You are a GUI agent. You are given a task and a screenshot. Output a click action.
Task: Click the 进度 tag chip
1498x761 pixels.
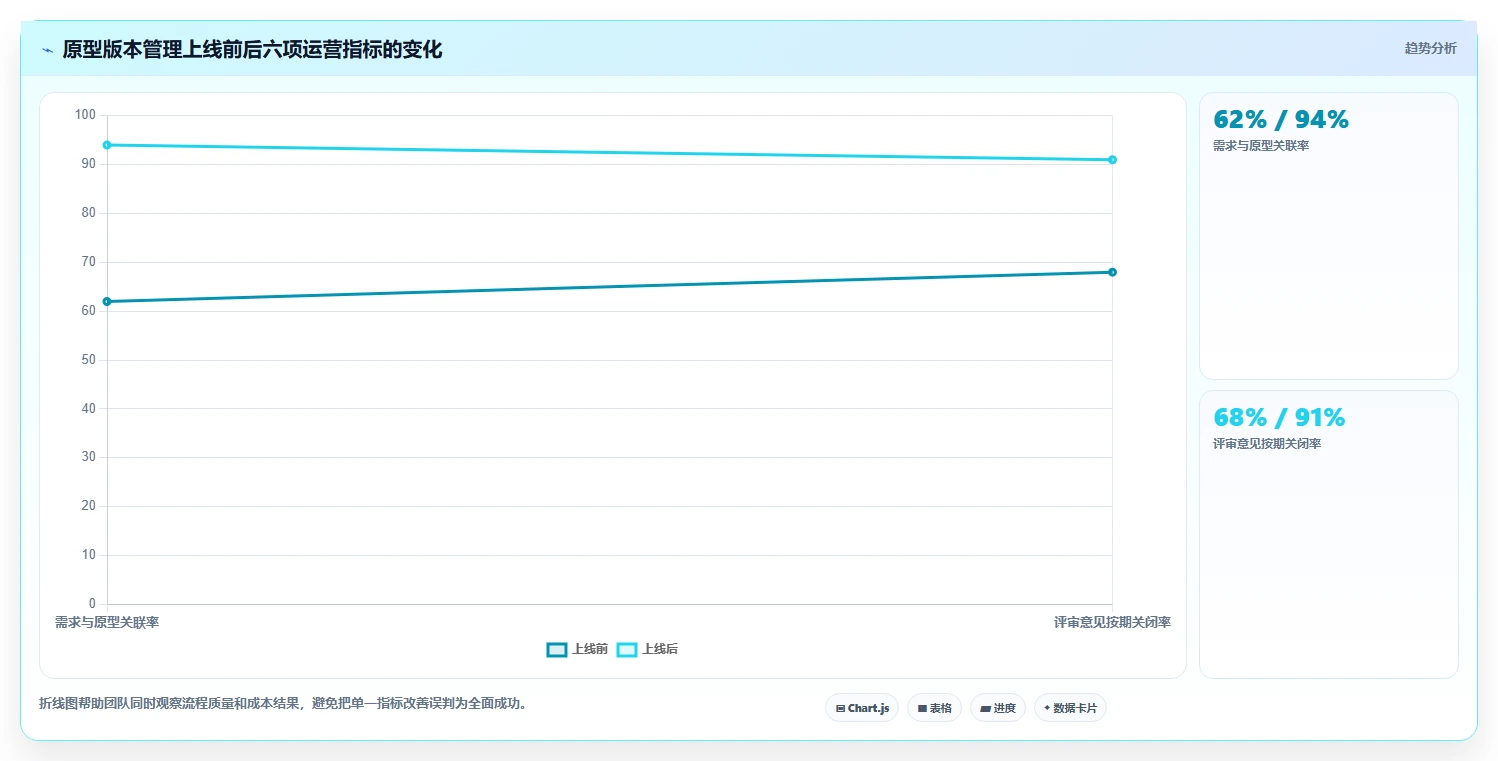click(998, 708)
